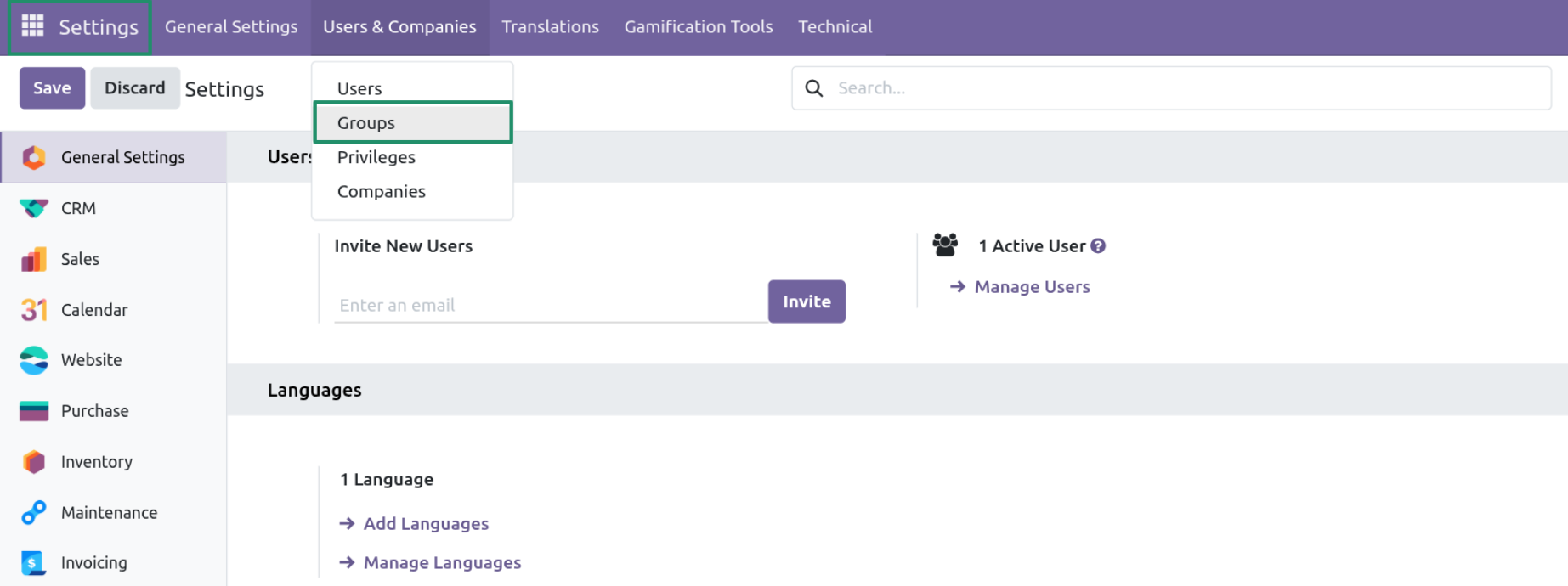Click the Inventory box icon
This screenshot has height=586, width=1568.
[34, 462]
